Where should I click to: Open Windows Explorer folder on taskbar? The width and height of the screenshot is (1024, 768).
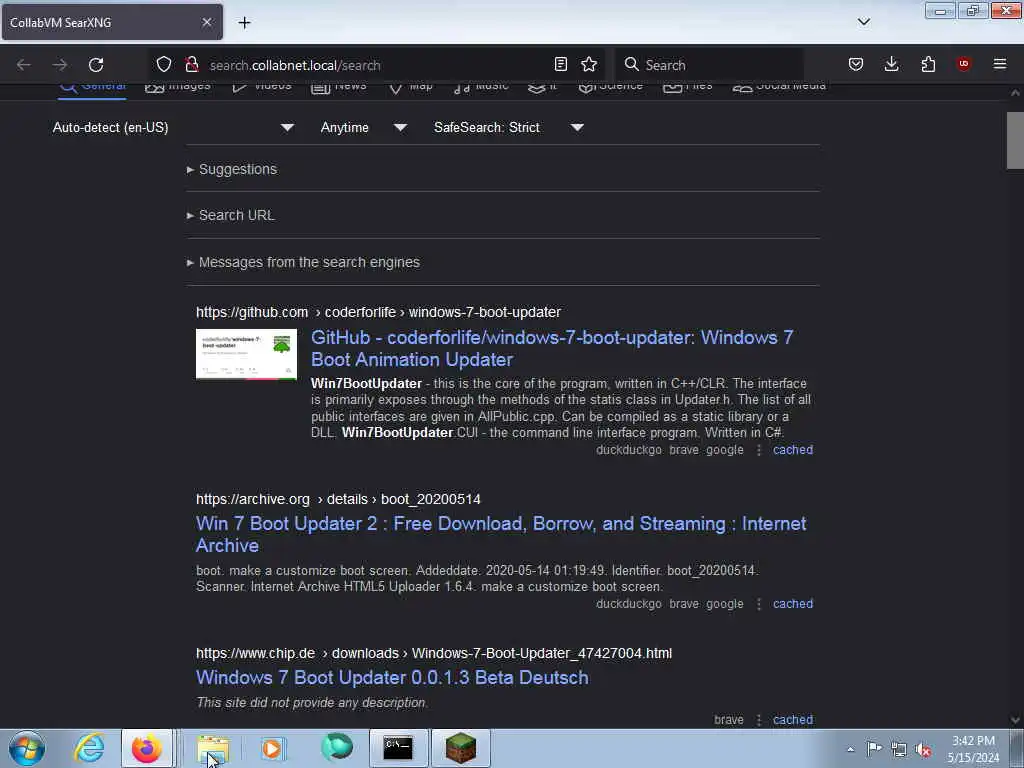point(213,748)
